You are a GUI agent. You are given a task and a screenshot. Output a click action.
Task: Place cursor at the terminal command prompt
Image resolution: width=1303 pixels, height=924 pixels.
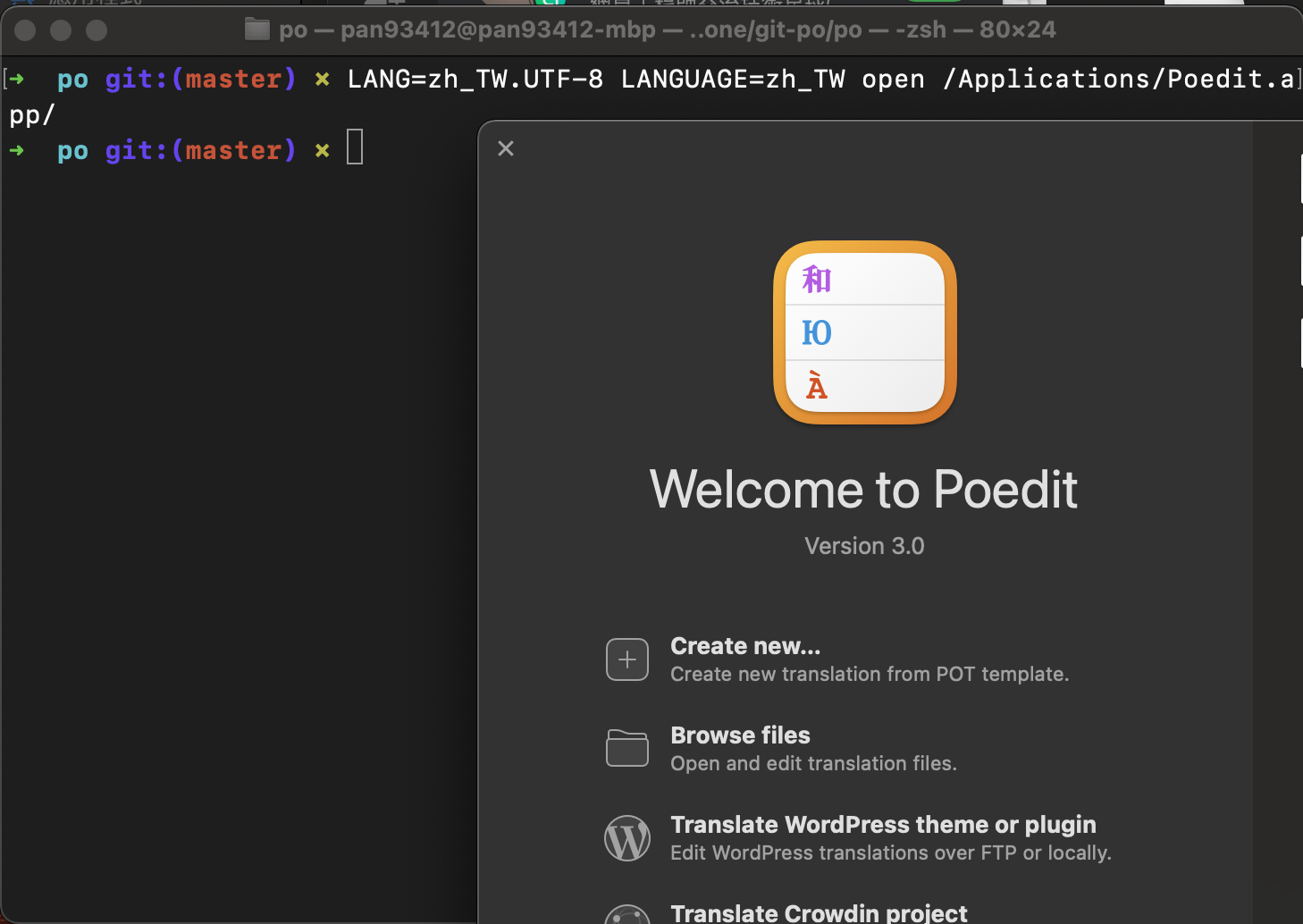click(355, 147)
